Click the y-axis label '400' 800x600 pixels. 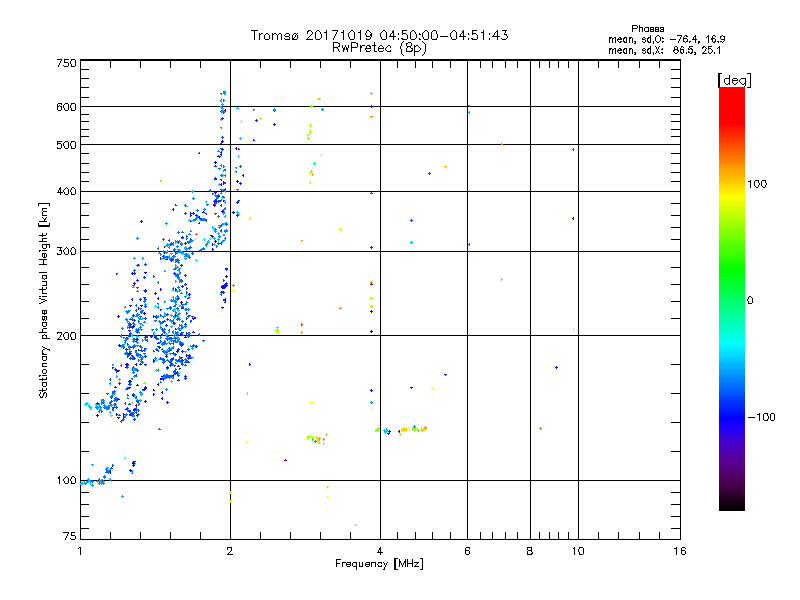[x=66, y=192]
